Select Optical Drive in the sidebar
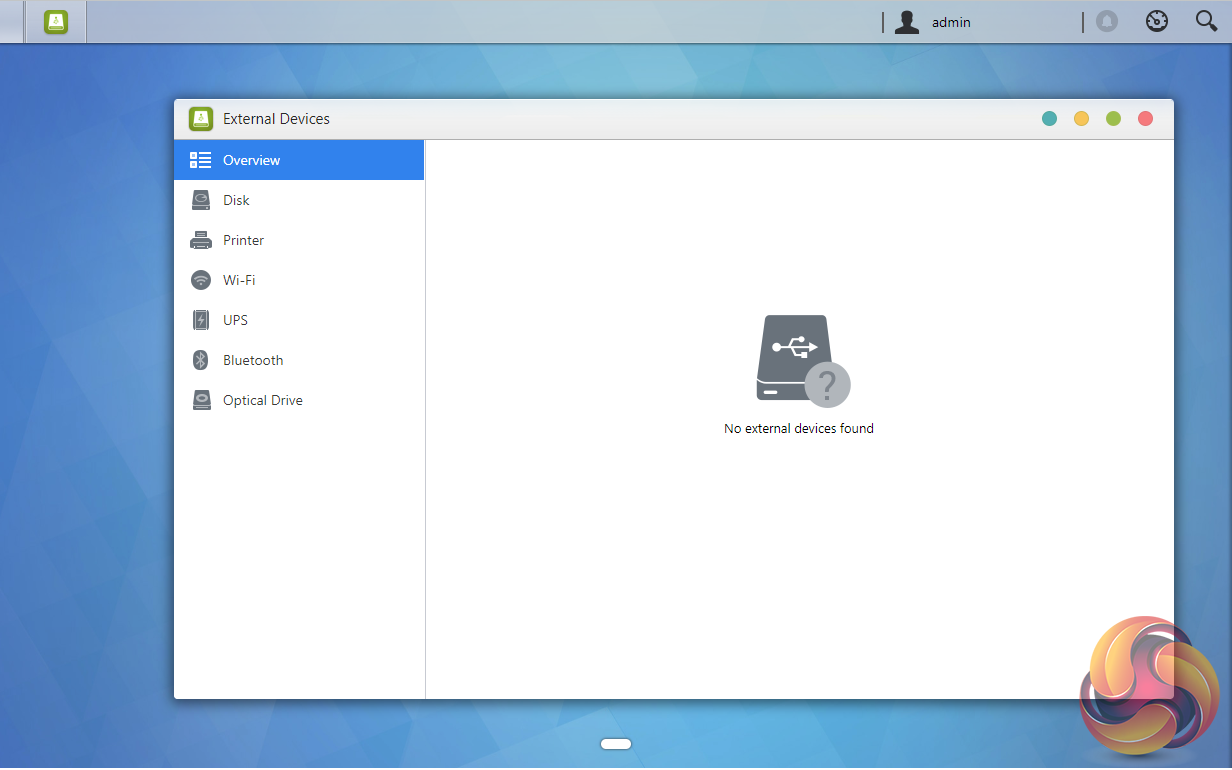This screenshot has height=770, width=1232. tap(299, 400)
